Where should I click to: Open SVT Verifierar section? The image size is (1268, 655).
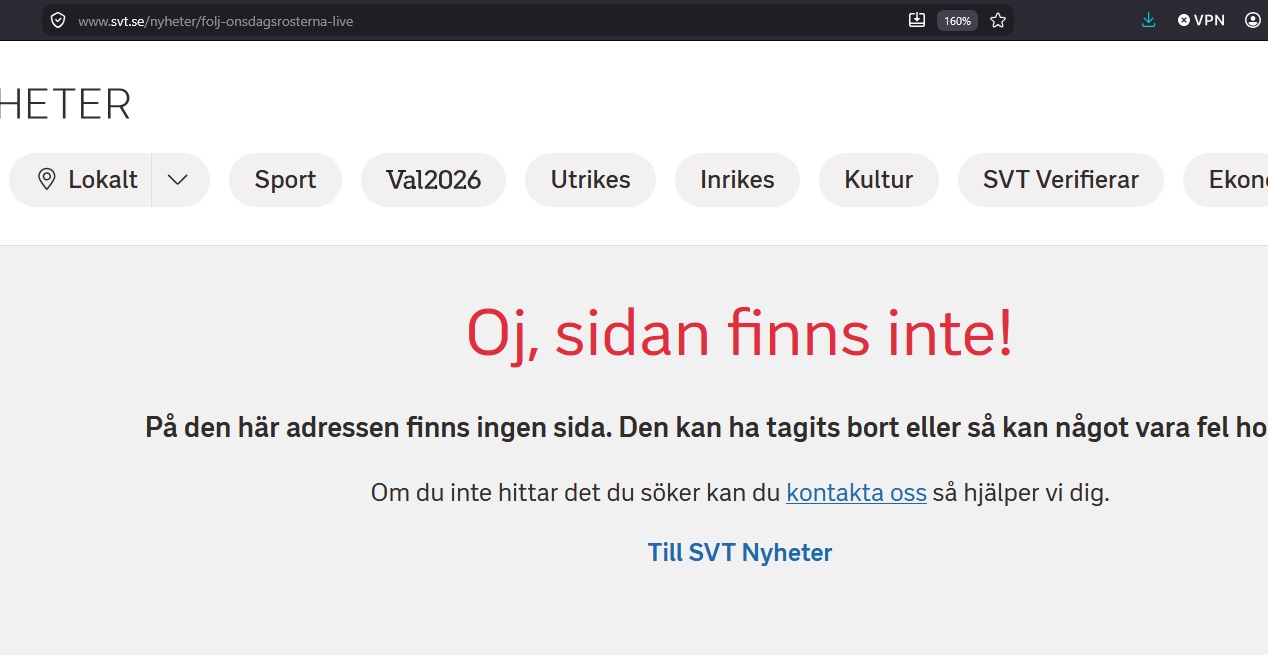click(x=1061, y=180)
